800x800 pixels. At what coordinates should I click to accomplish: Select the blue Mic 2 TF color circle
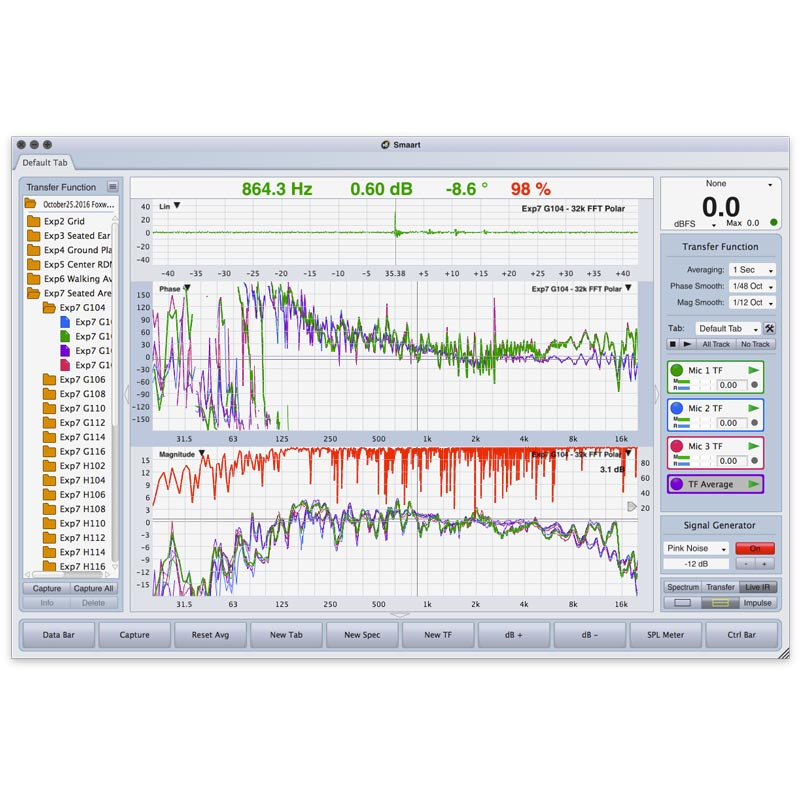click(x=677, y=408)
